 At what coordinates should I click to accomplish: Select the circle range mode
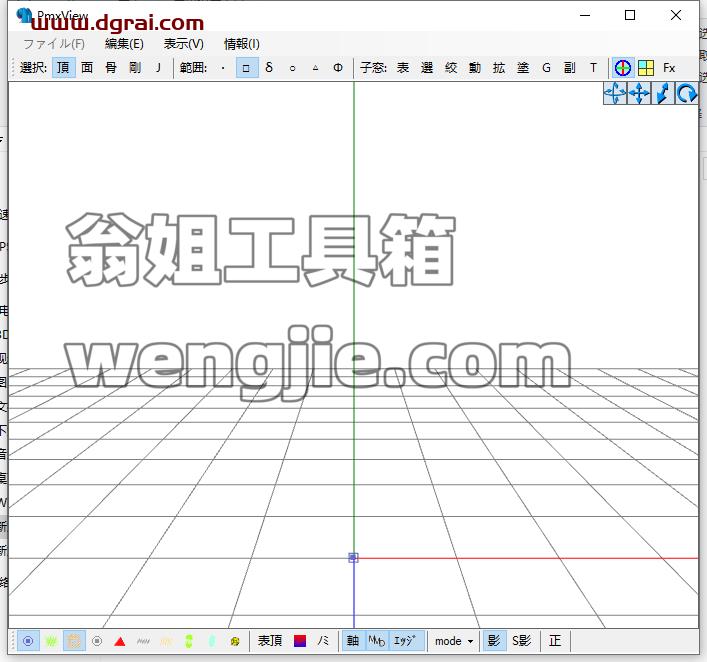point(293,68)
